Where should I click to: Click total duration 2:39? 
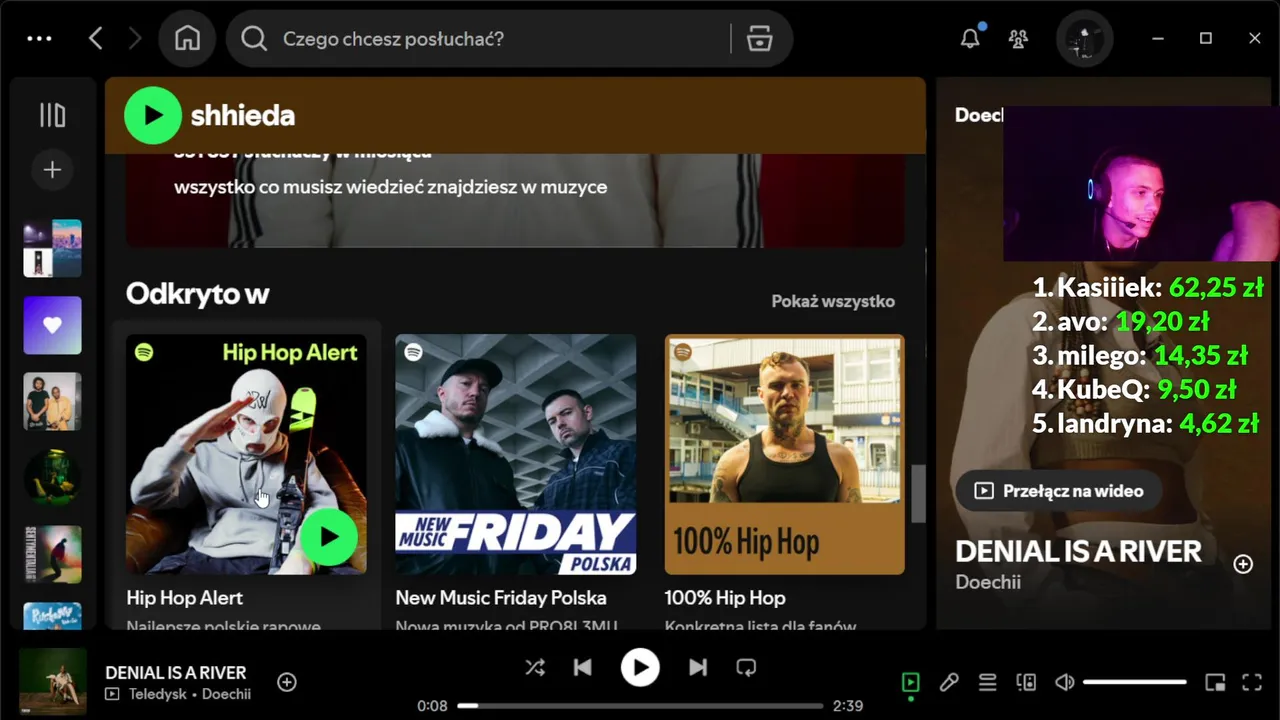click(848, 706)
